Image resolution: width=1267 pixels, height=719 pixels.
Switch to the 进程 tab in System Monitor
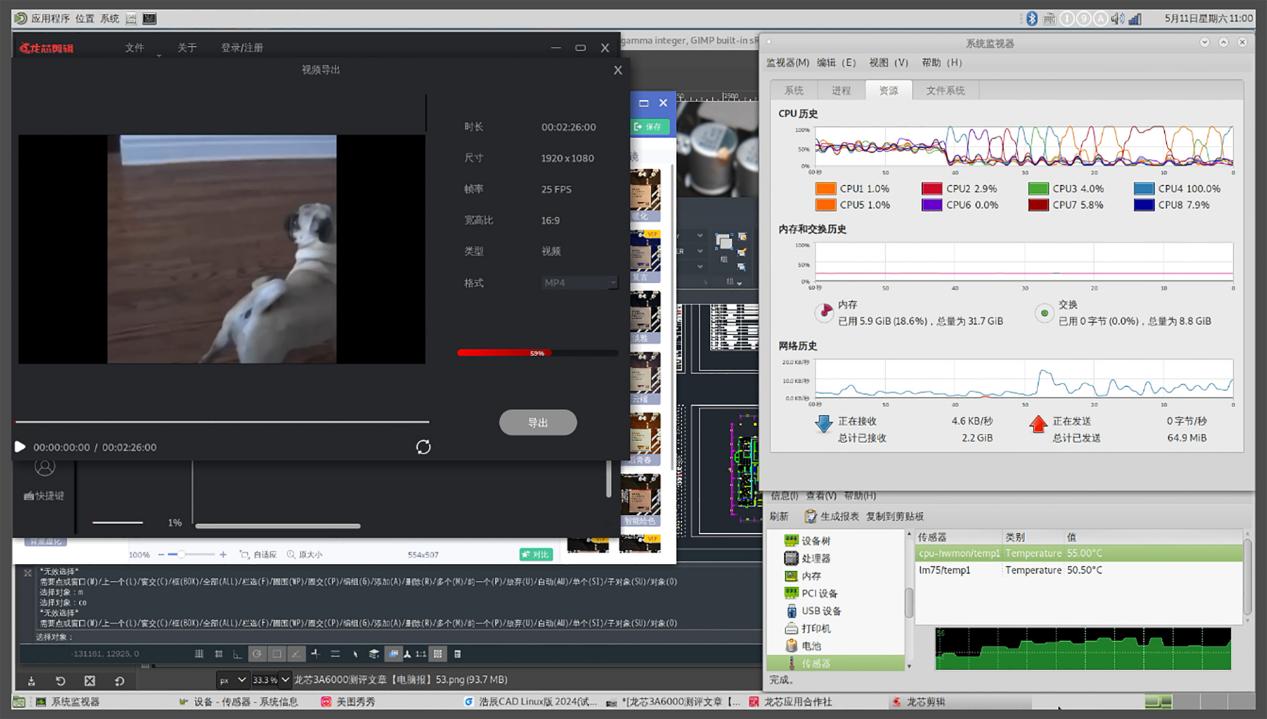(x=841, y=90)
